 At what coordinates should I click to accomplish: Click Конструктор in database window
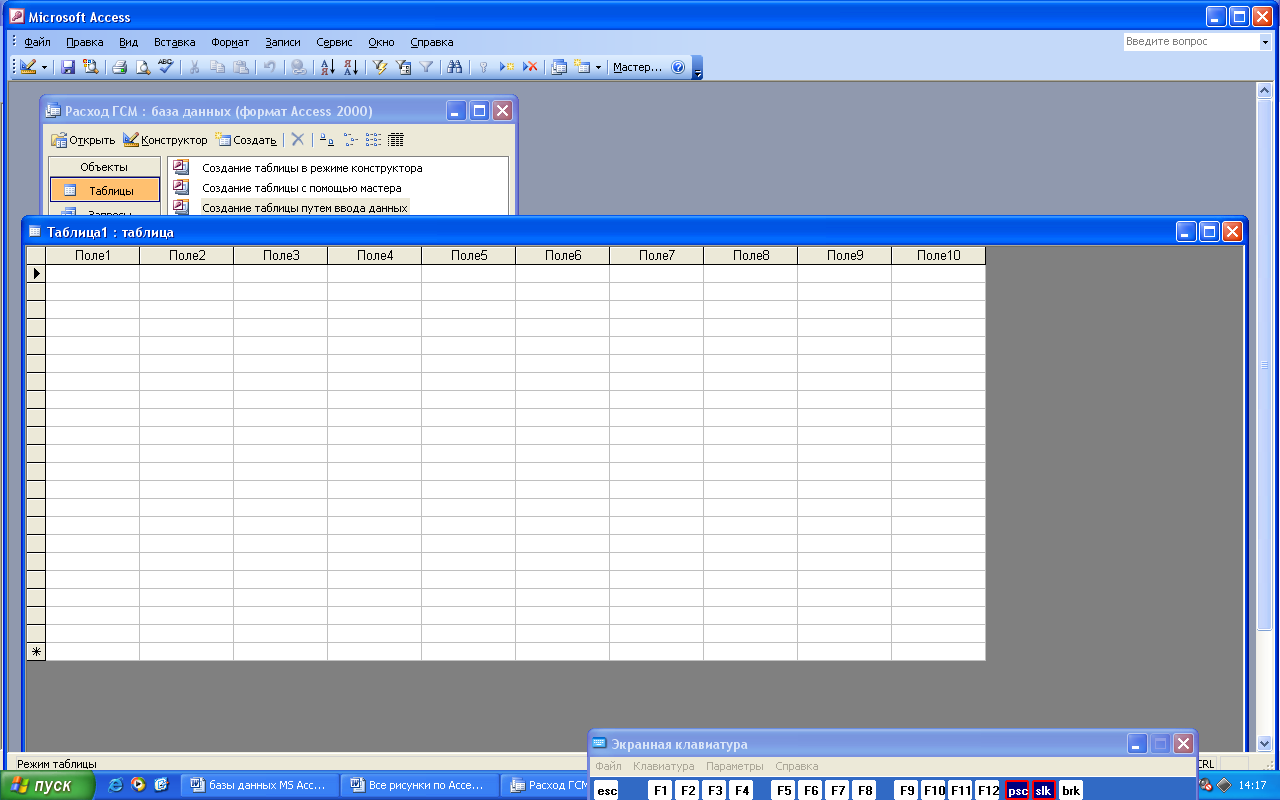tap(165, 140)
